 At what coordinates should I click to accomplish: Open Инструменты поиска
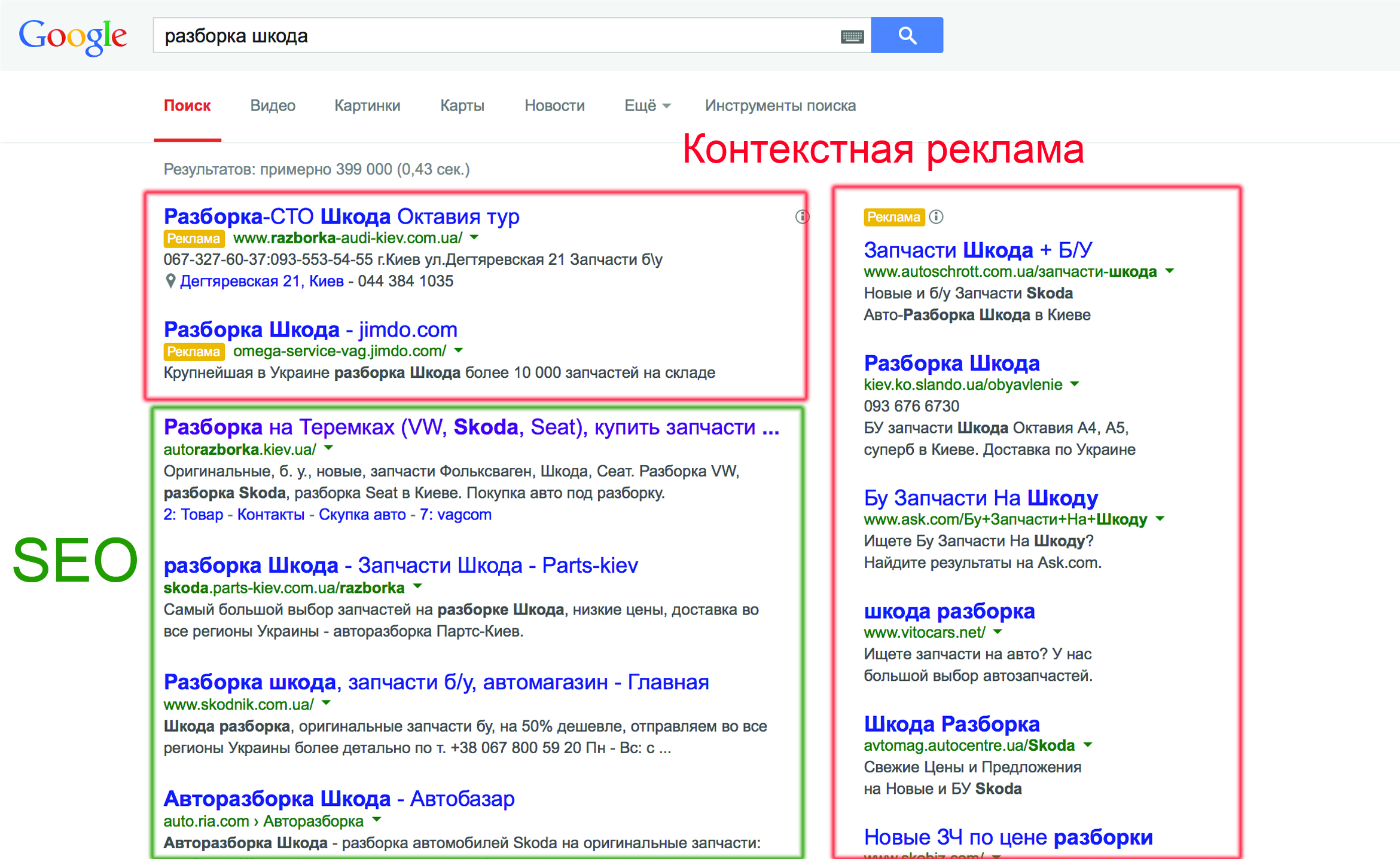[x=780, y=106]
